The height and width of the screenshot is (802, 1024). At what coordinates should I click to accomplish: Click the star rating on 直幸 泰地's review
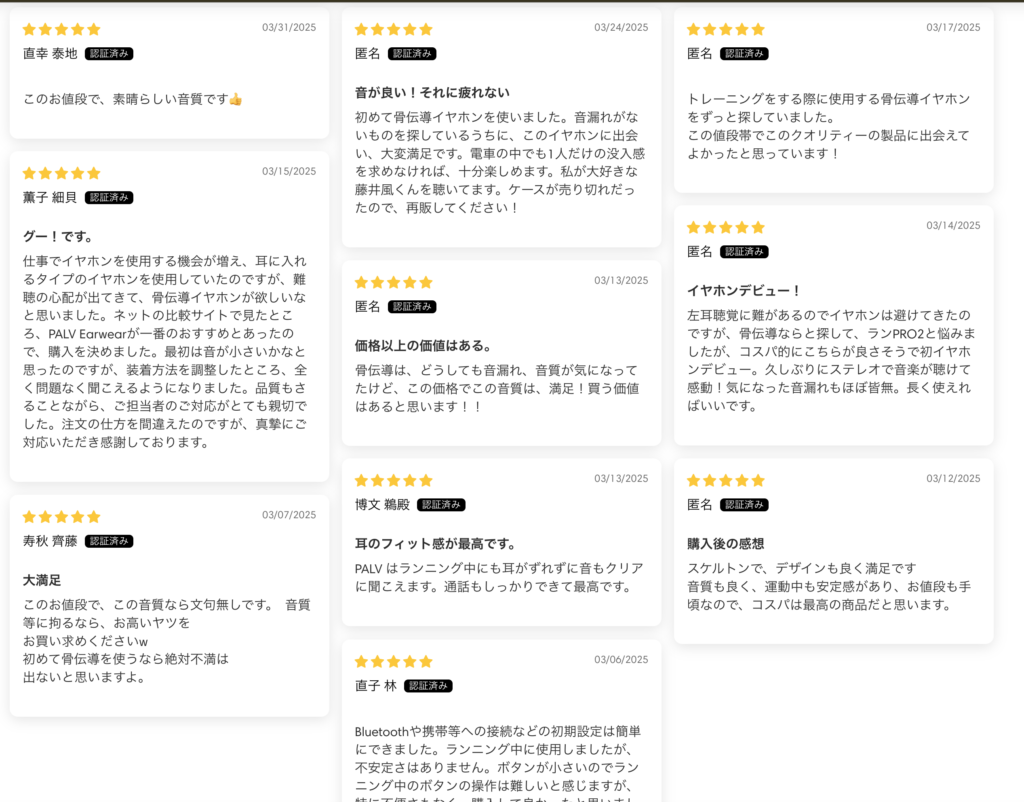[x=61, y=29]
